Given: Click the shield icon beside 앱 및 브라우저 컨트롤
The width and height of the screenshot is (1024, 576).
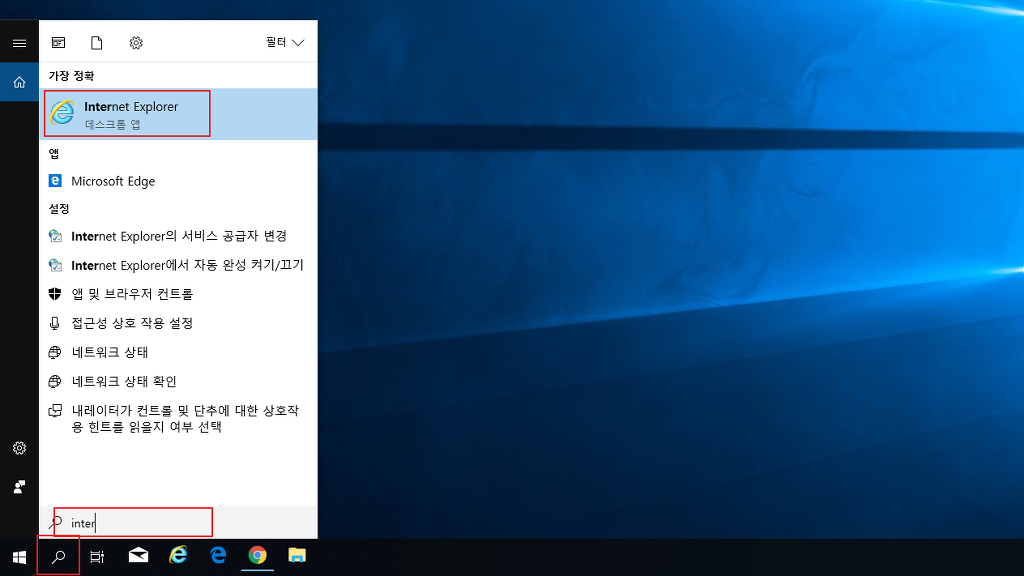Looking at the screenshot, I should coord(55,294).
